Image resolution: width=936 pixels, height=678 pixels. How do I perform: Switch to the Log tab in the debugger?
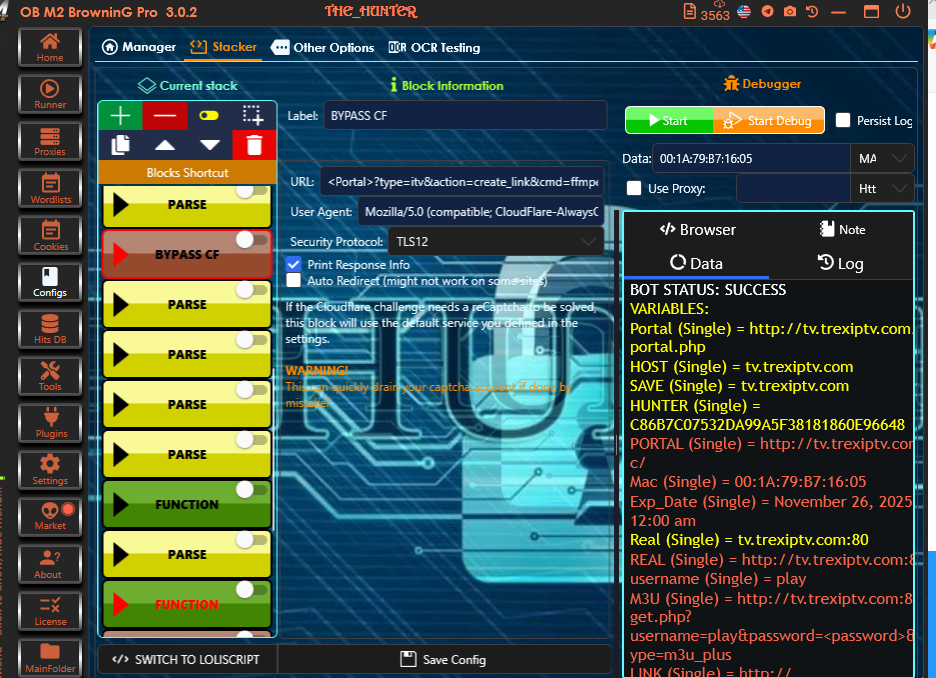point(840,263)
